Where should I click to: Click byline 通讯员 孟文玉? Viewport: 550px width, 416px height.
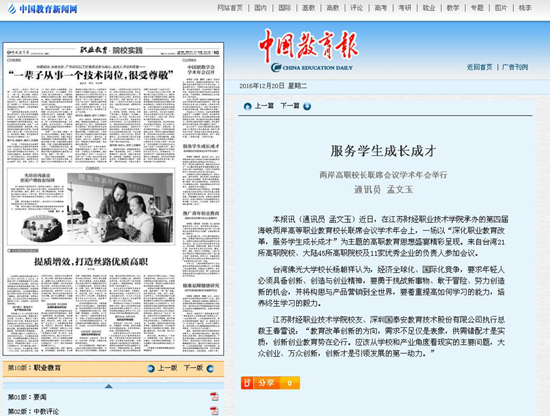click(383, 190)
